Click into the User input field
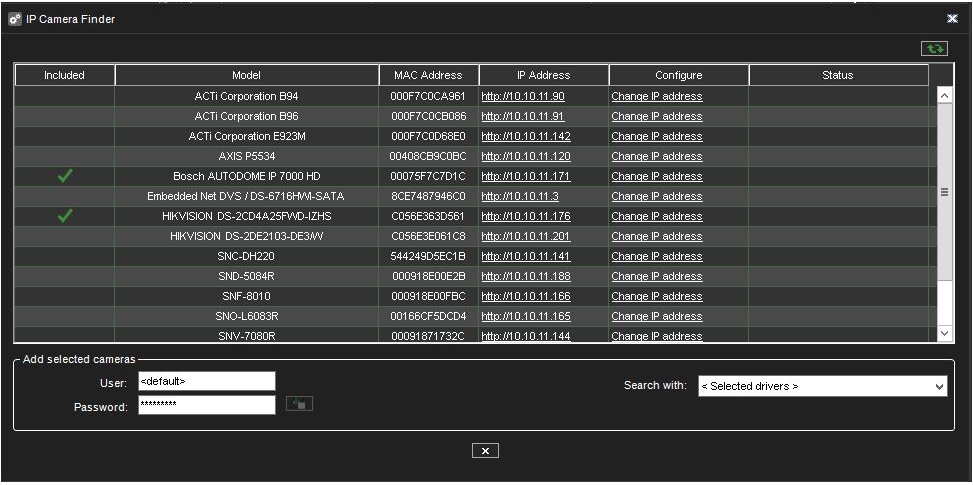 coord(205,381)
